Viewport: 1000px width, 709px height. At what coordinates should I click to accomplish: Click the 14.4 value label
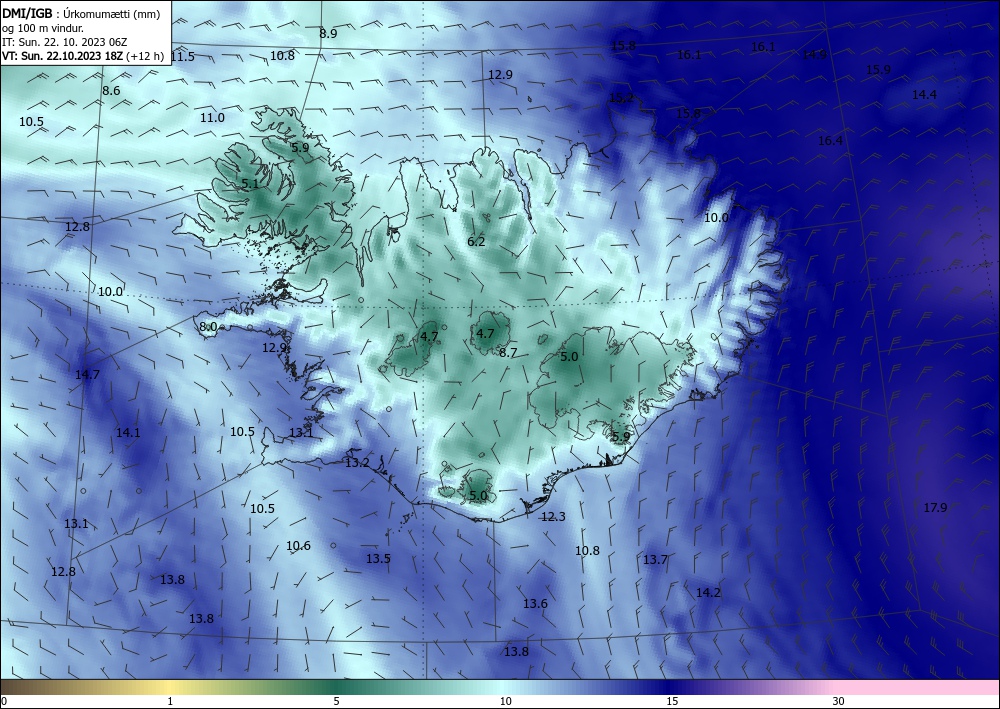[924, 95]
